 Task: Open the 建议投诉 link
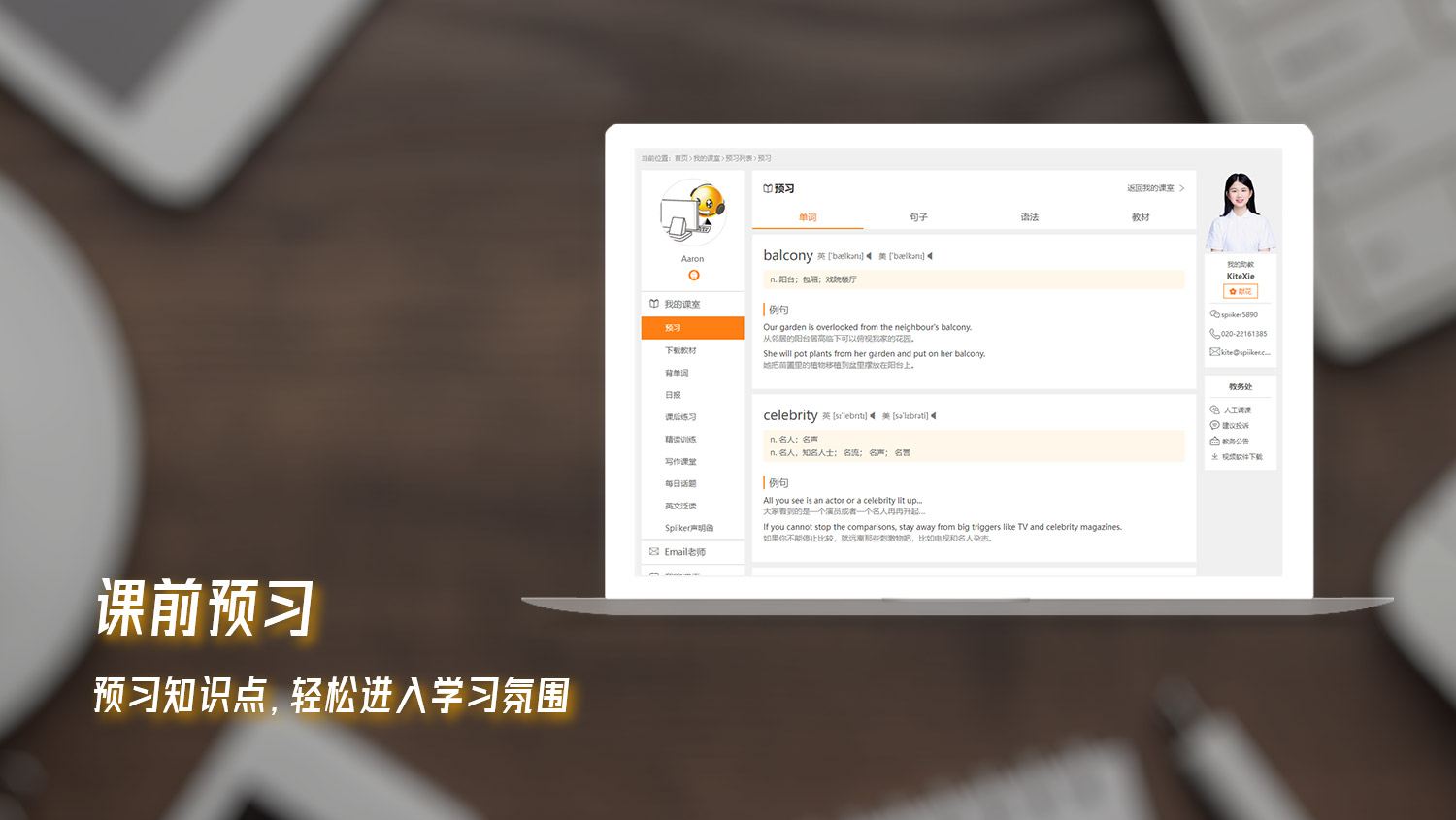coord(1235,426)
